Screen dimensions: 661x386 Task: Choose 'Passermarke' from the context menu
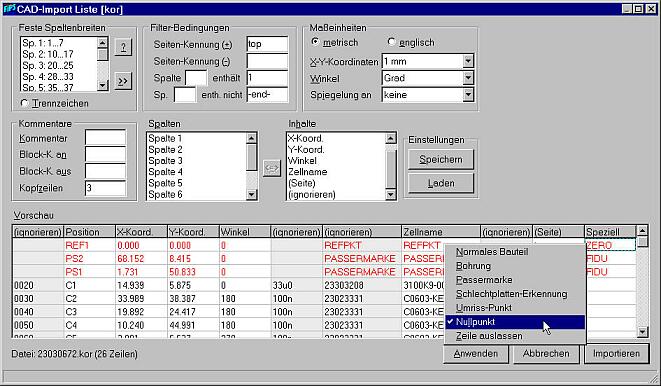(515, 280)
